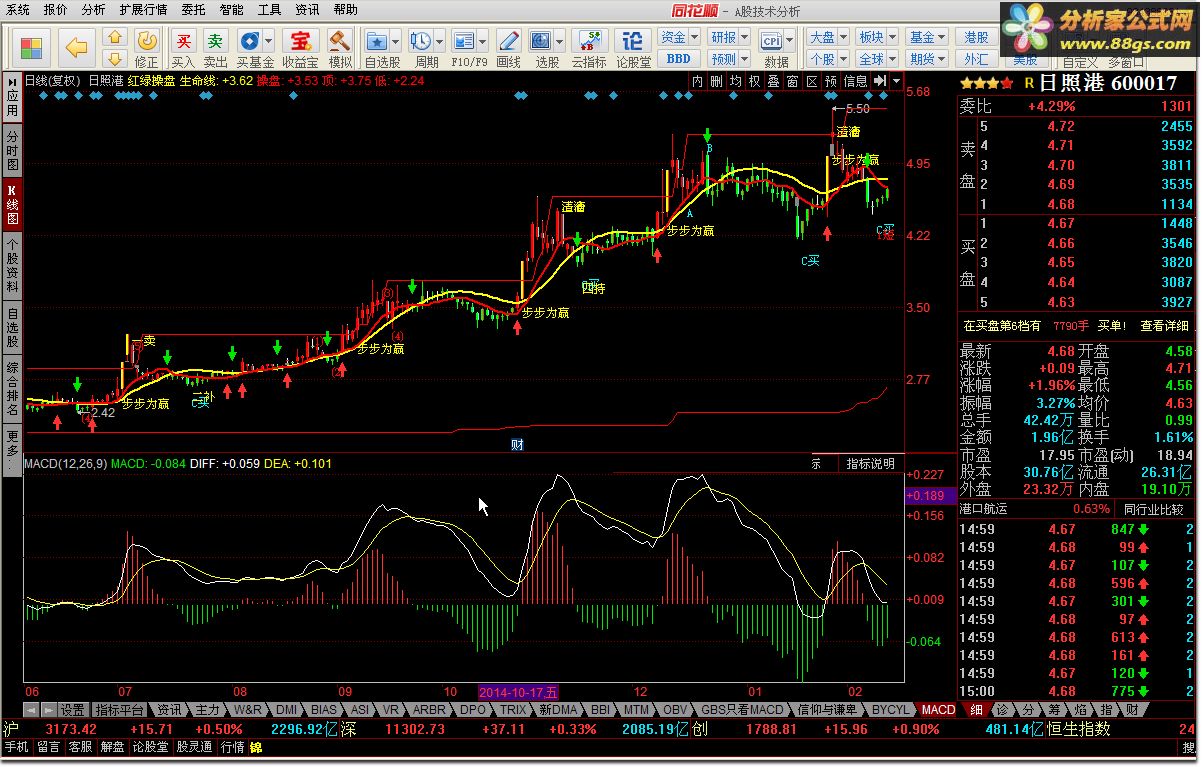Screen dimensions: 1202x767
Task: Toggle 区 range option
Action: pyautogui.click(x=812, y=82)
